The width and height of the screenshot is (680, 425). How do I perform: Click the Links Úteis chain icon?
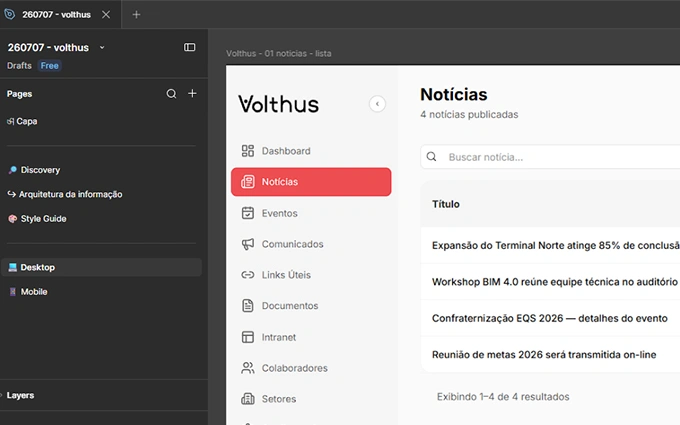tap(248, 275)
